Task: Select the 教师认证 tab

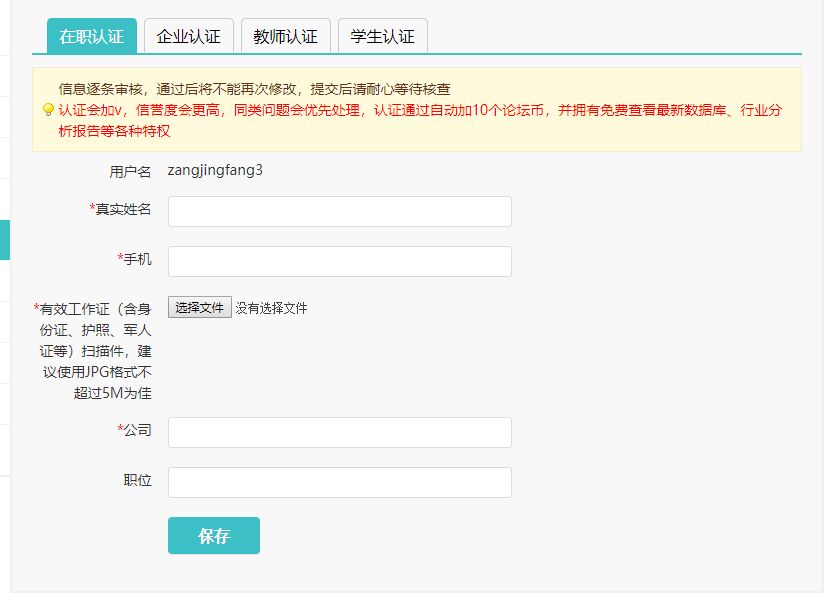Action: pos(285,36)
